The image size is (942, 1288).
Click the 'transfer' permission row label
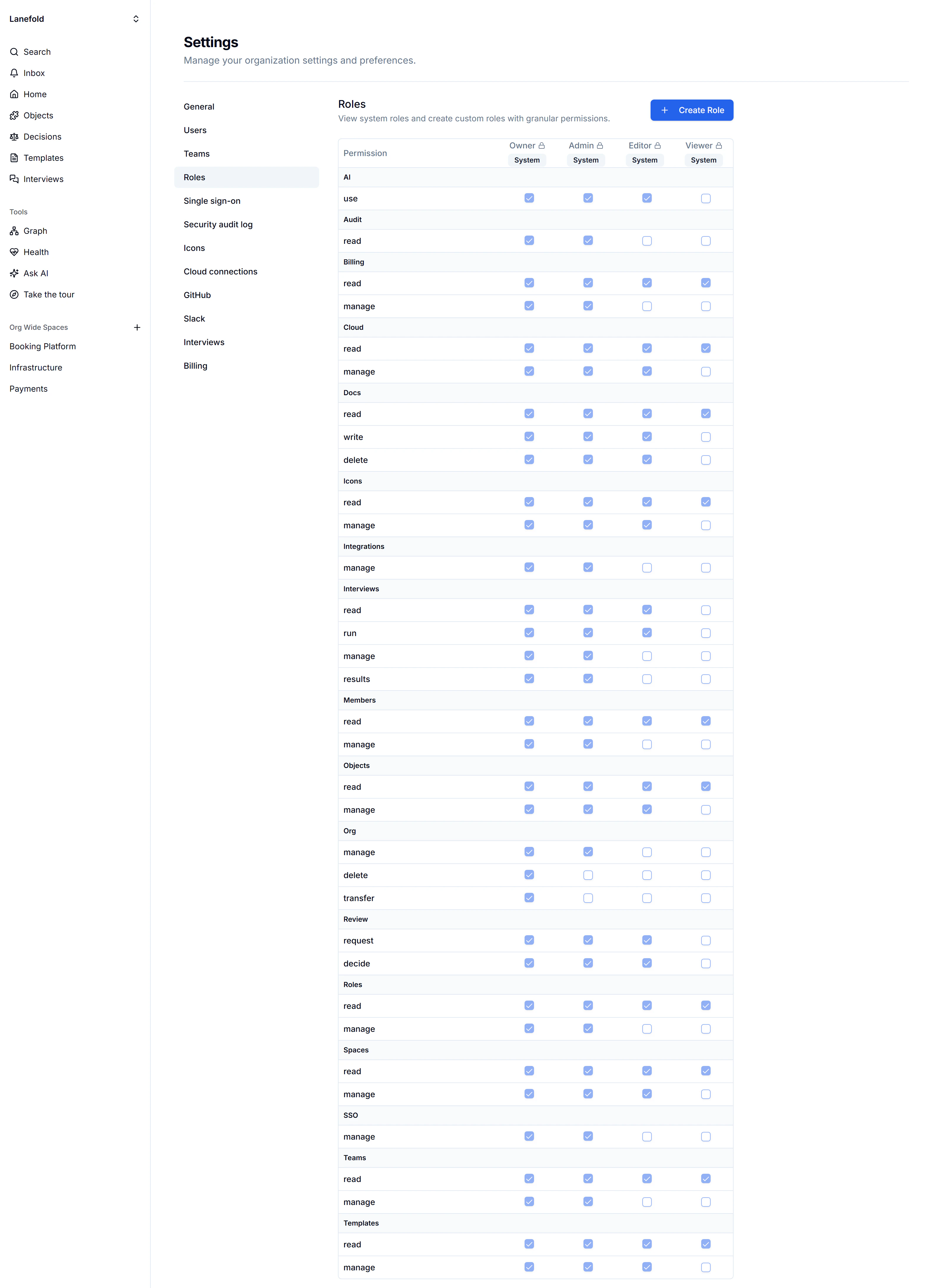(359, 898)
